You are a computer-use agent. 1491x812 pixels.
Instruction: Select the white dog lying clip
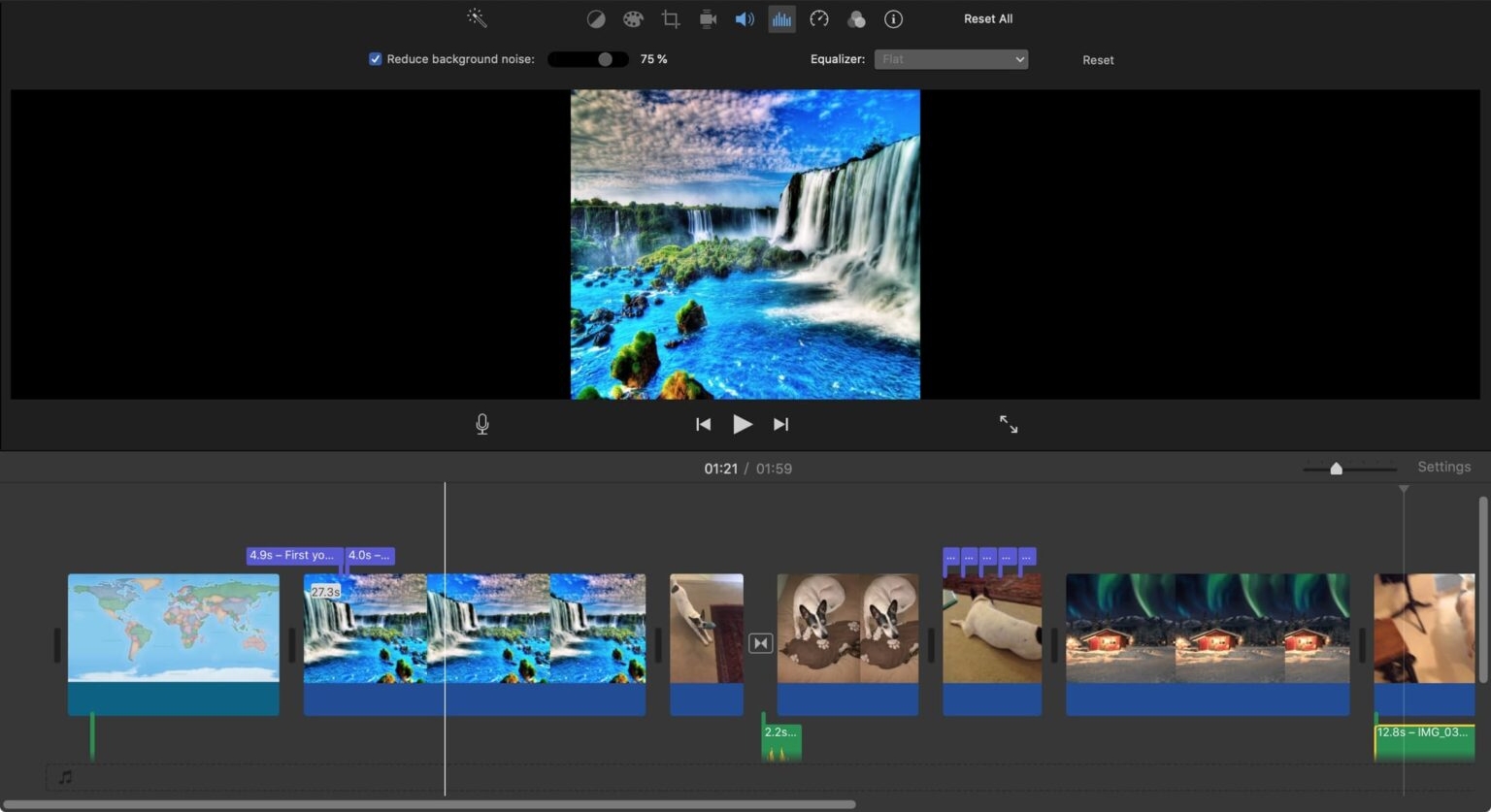(992, 644)
